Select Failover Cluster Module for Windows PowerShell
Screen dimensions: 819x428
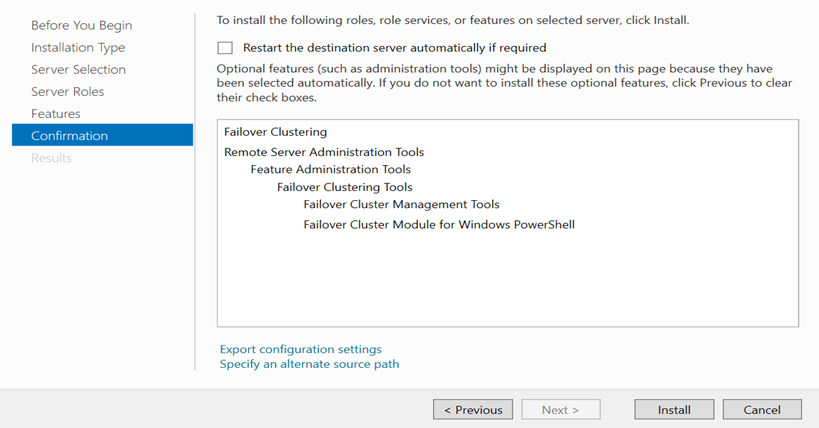439,225
